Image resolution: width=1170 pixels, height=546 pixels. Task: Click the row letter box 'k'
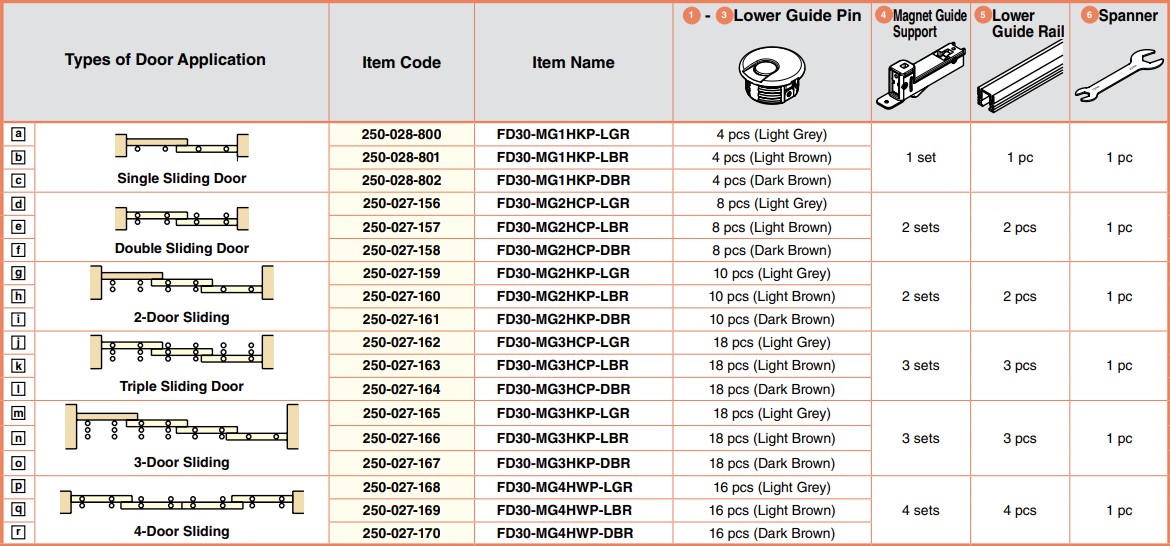coord(19,365)
